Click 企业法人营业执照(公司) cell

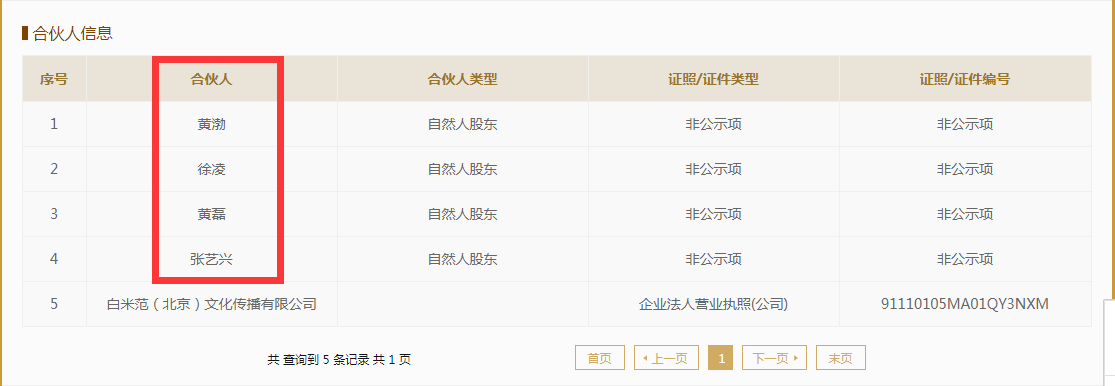point(713,305)
